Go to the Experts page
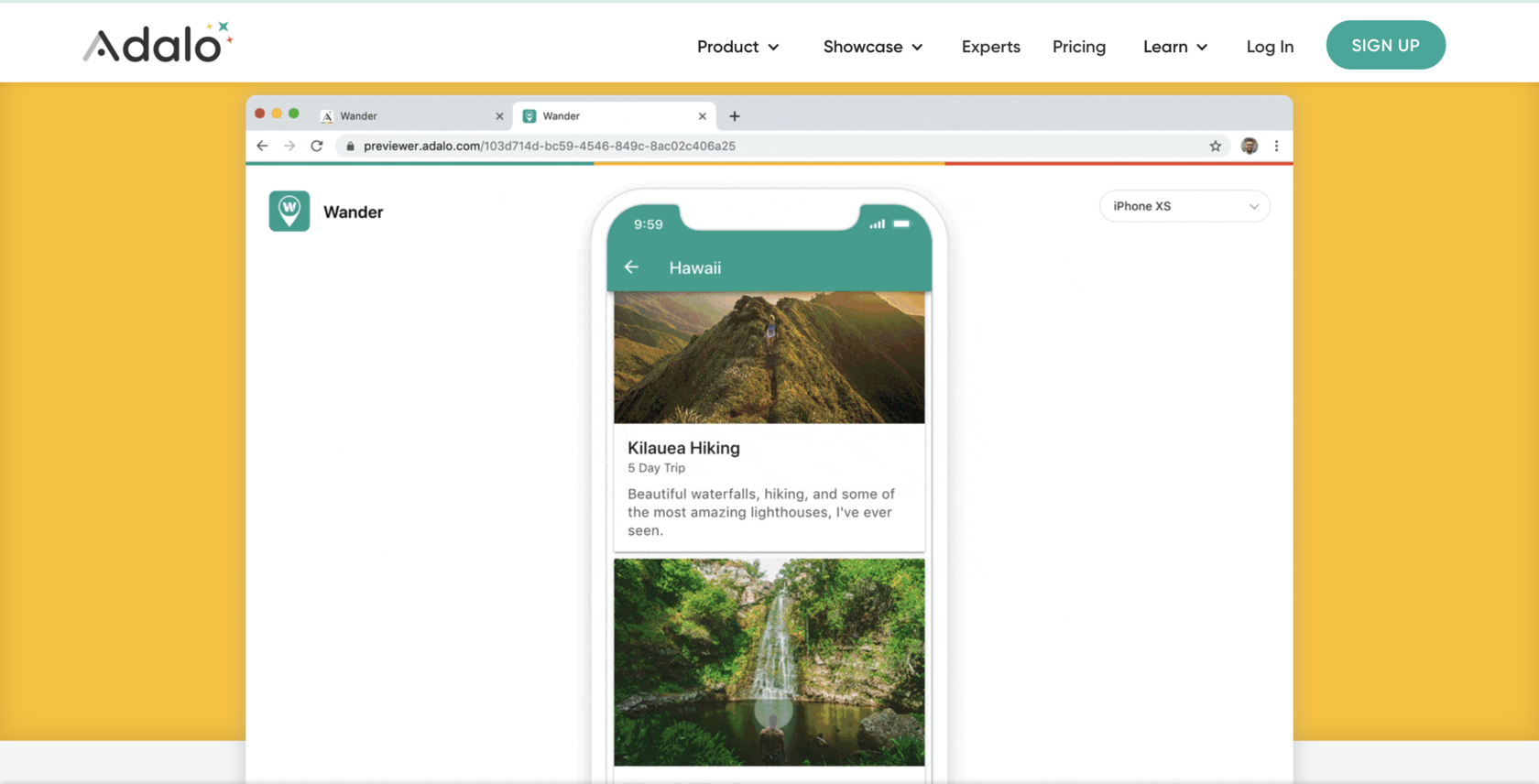1539x784 pixels. click(990, 47)
